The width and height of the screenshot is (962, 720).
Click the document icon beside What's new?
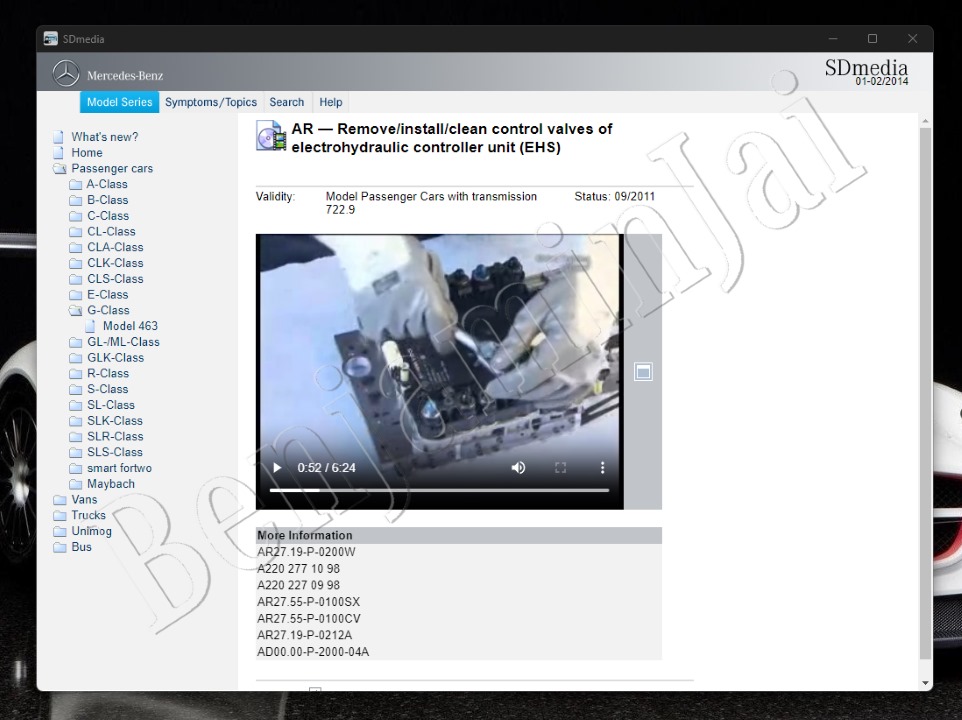[58, 137]
